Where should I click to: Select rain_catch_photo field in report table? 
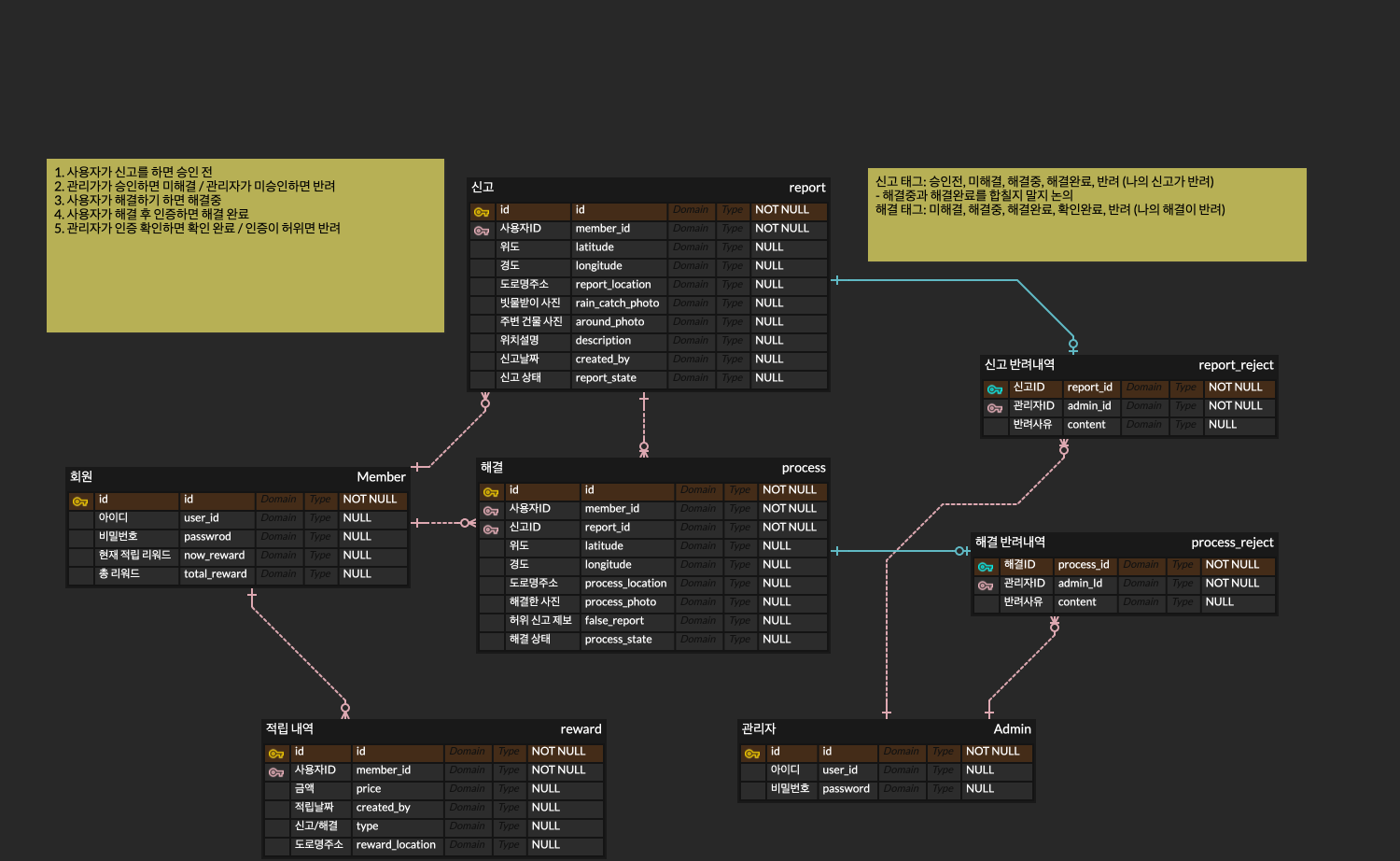coord(617,303)
